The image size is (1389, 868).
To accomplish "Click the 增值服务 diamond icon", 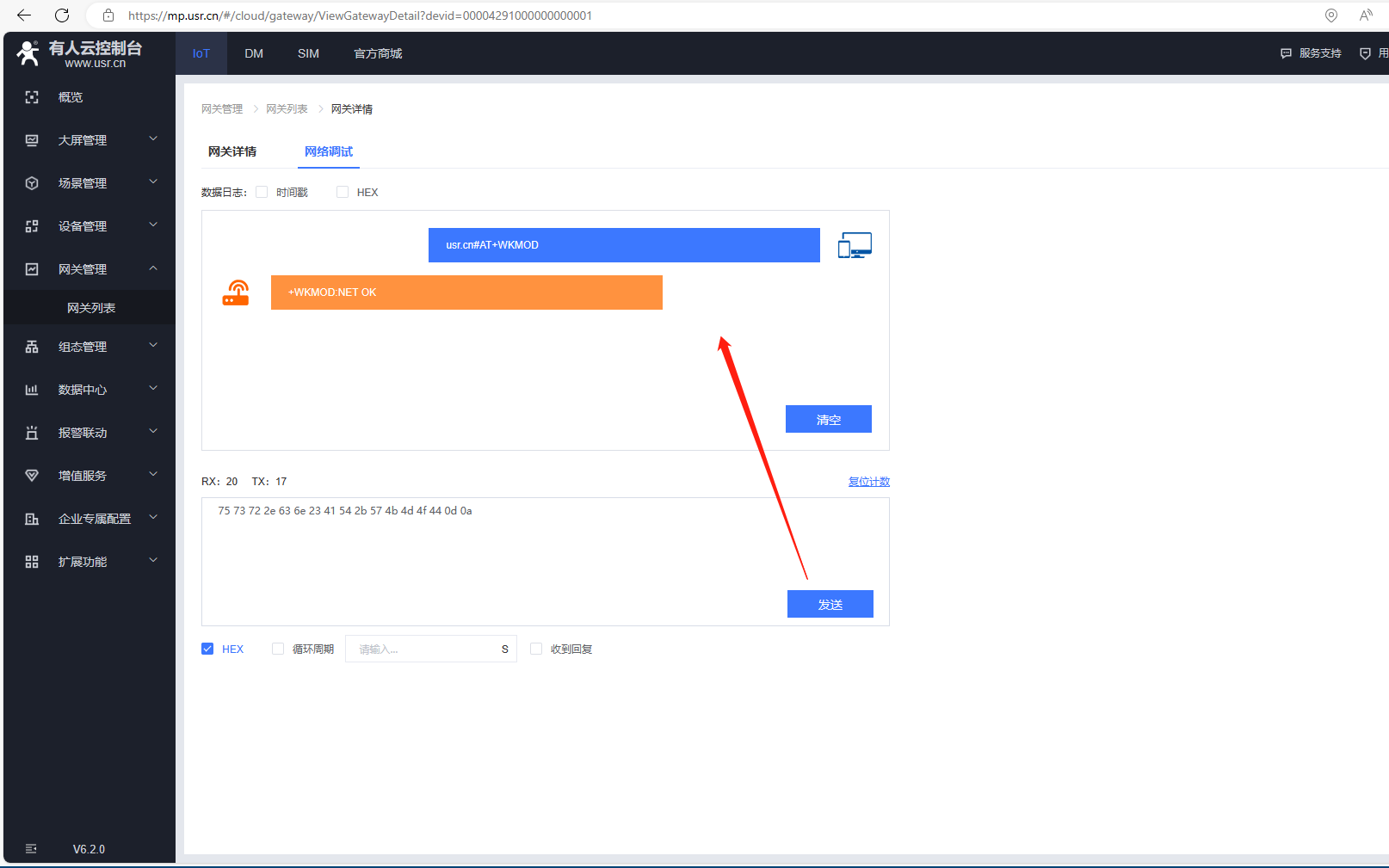I will (32, 476).
